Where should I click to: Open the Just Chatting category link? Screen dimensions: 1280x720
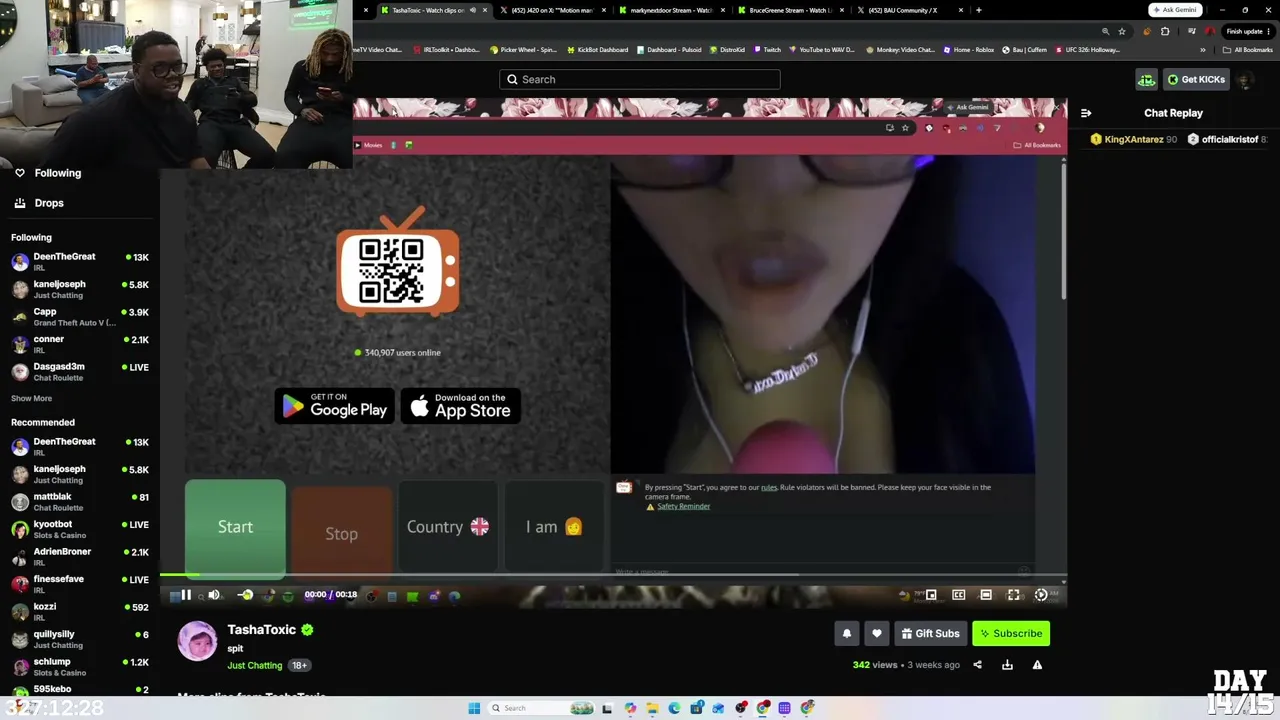click(x=255, y=665)
